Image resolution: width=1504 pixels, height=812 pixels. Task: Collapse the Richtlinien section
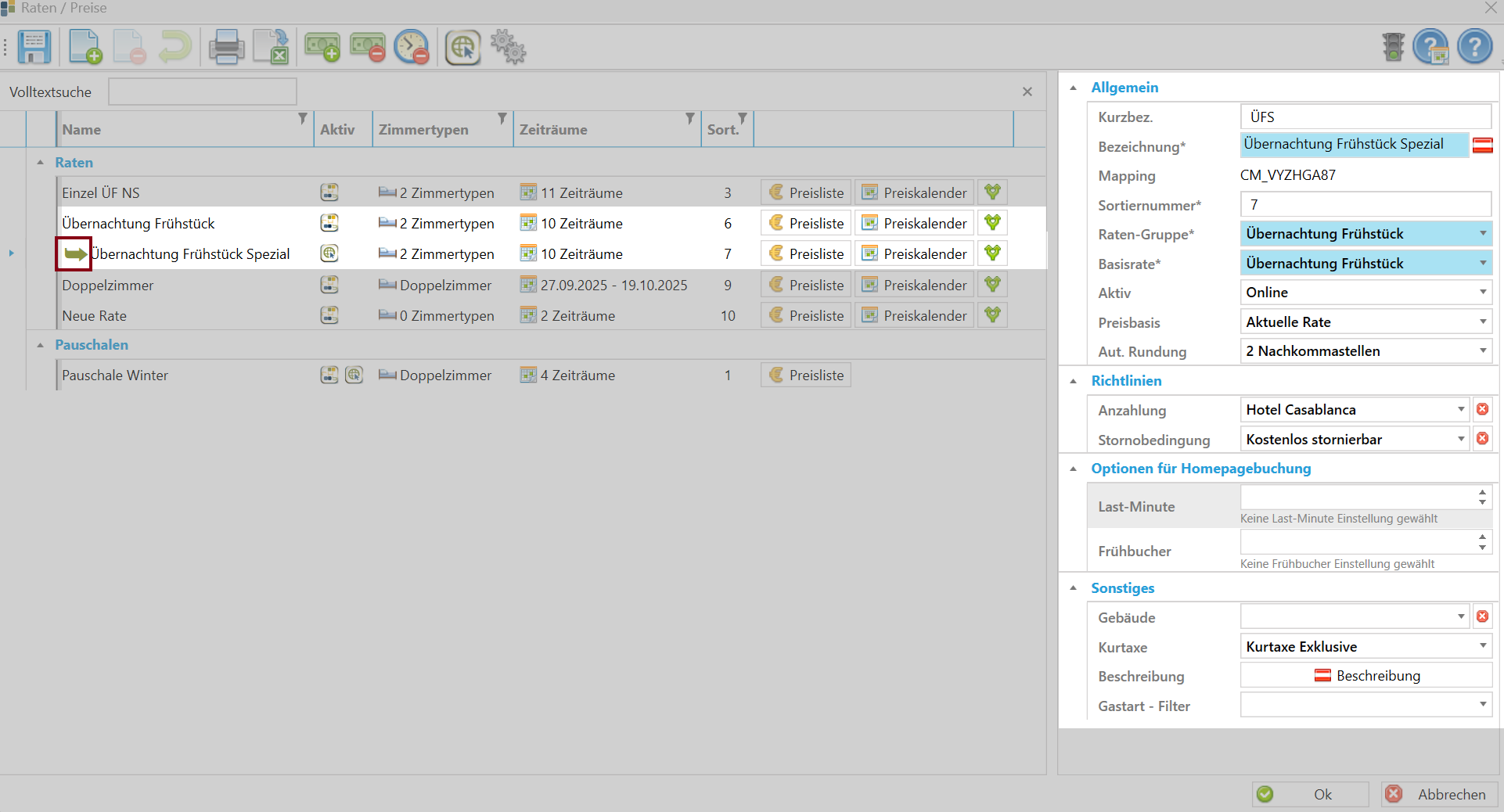1073,381
